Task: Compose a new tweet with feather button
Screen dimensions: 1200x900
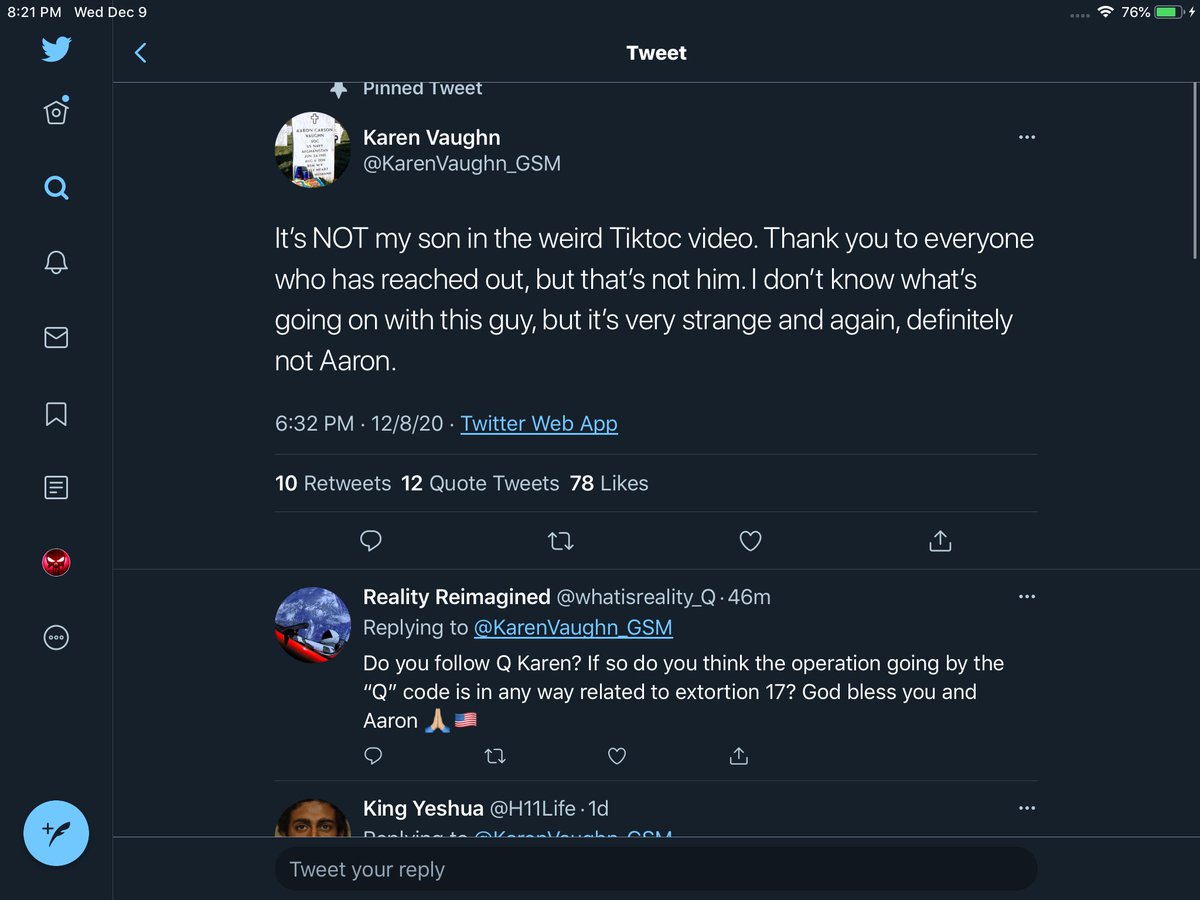Action: [56, 833]
